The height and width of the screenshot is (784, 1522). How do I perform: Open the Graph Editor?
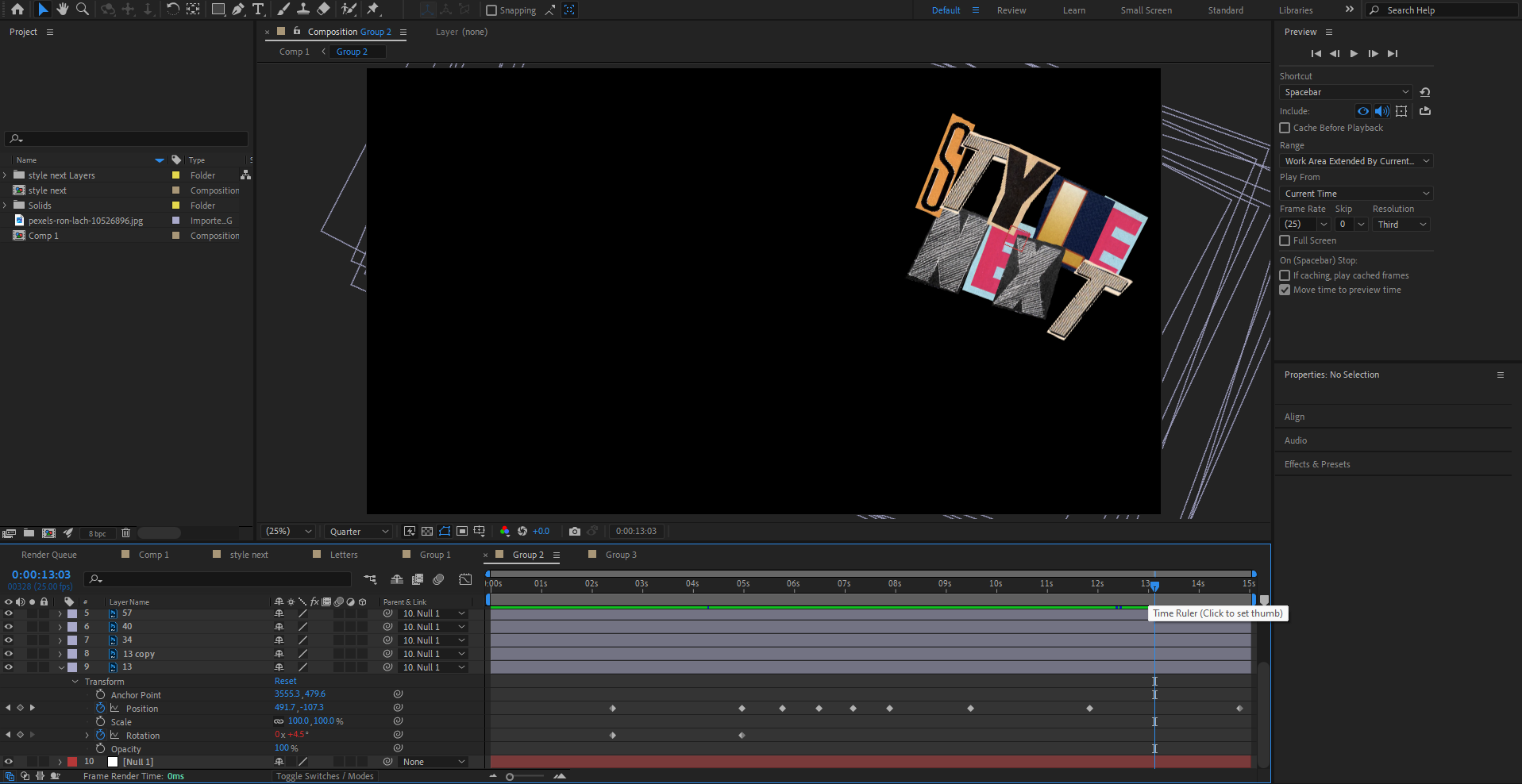465,579
